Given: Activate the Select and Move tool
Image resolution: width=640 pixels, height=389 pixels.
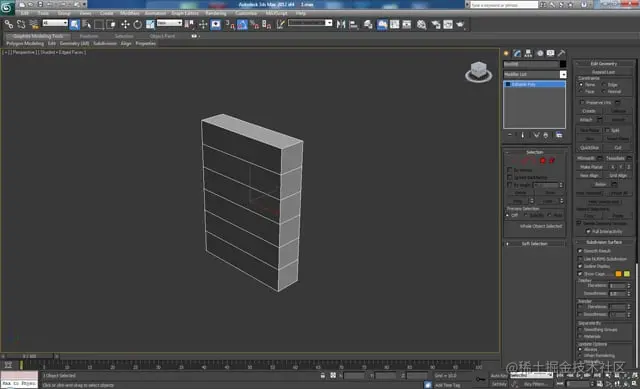Looking at the screenshot, I should pyautogui.click(x=125, y=25).
